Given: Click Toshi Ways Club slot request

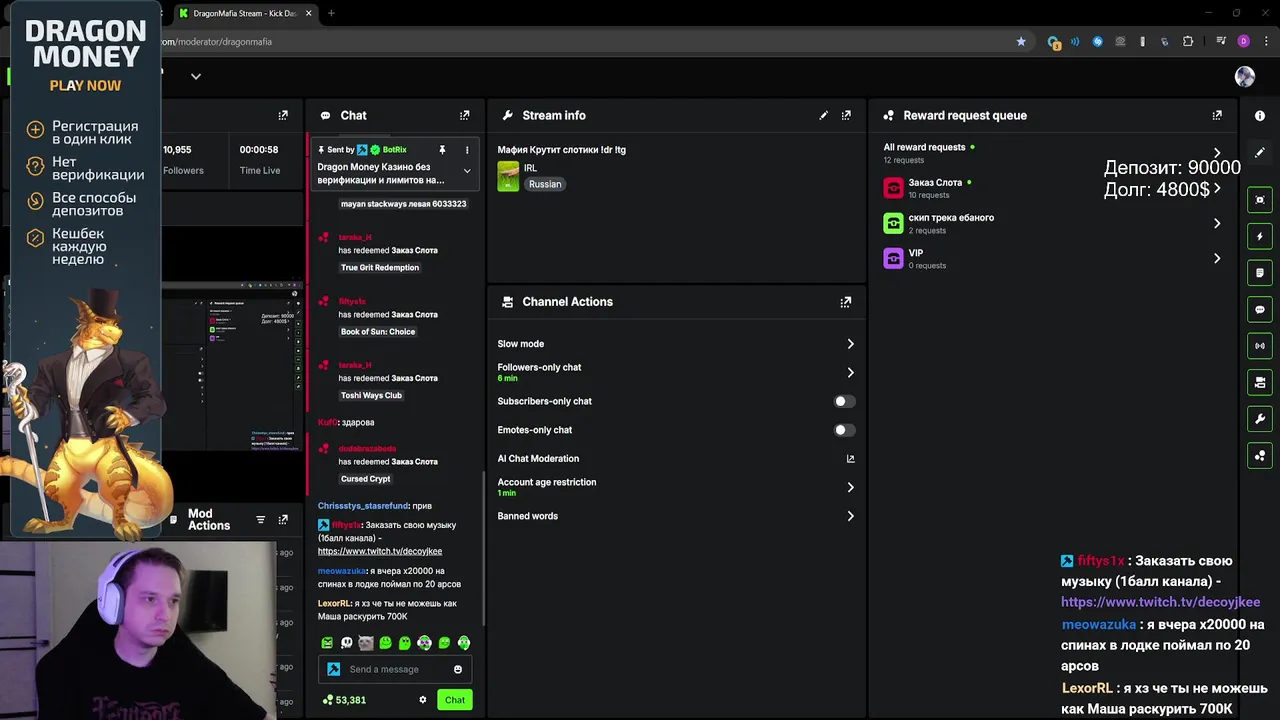Looking at the screenshot, I should pyautogui.click(x=371, y=396).
